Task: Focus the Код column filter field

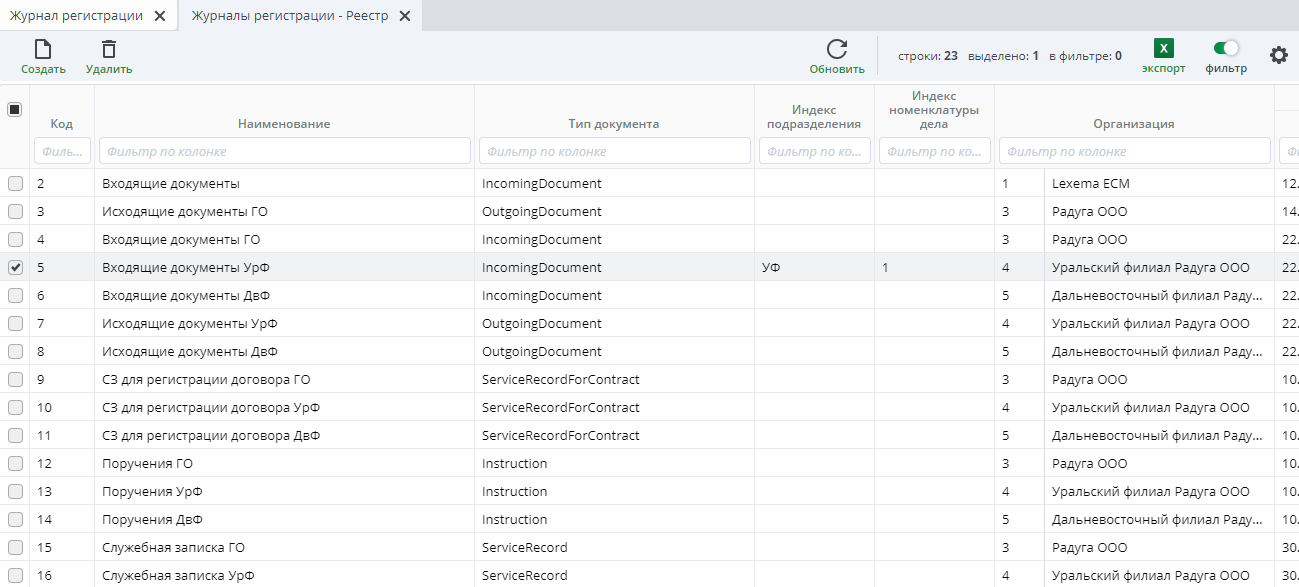Action: coord(62,151)
